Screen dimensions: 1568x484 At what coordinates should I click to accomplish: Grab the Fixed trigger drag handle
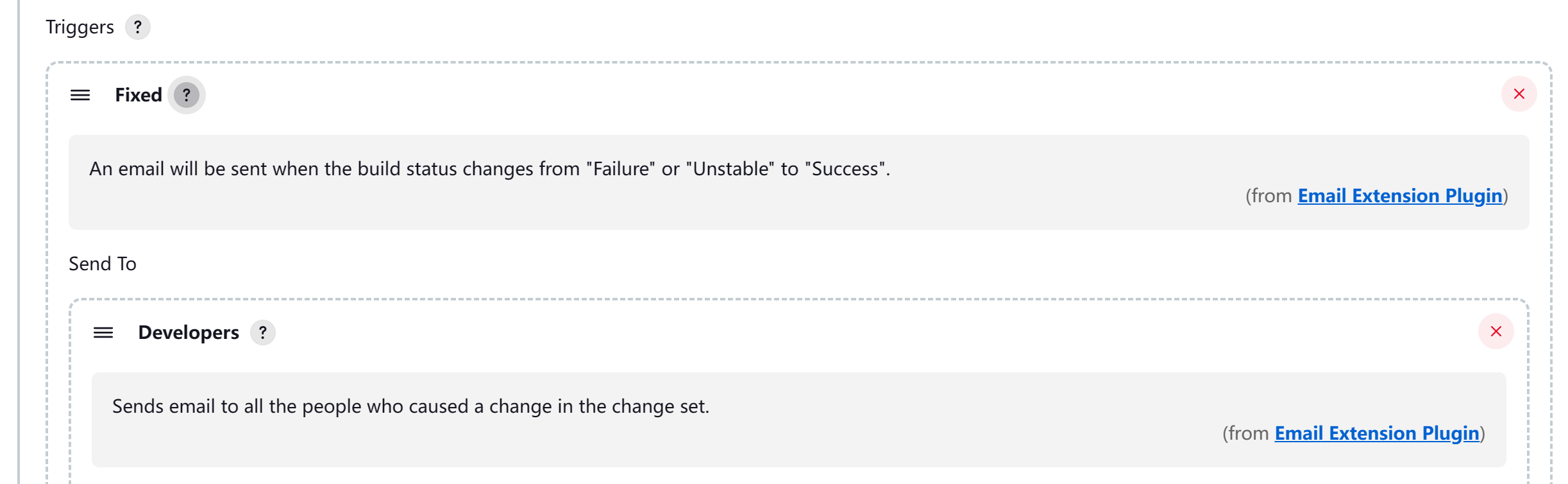point(80,95)
